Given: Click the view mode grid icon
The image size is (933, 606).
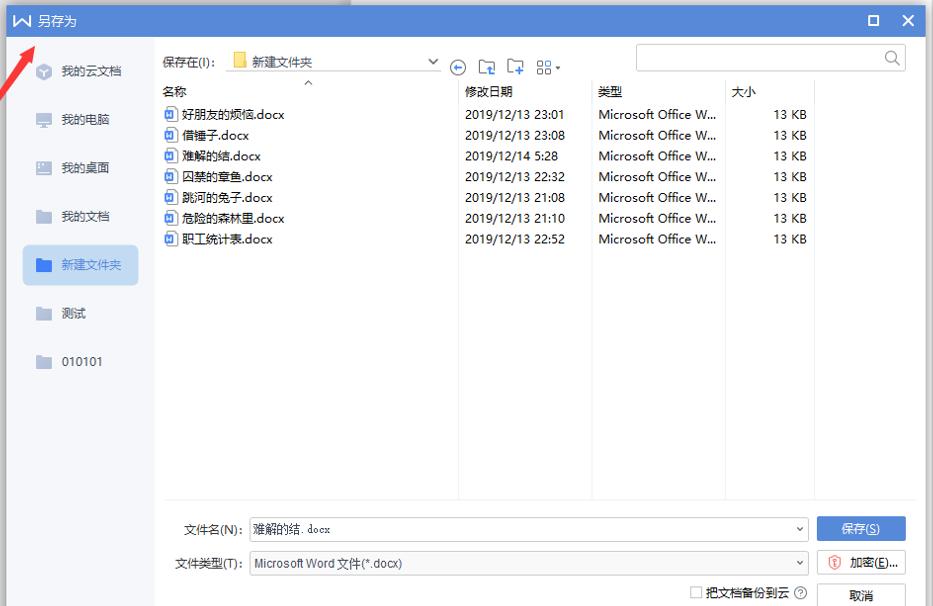Looking at the screenshot, I should (545, 67).
